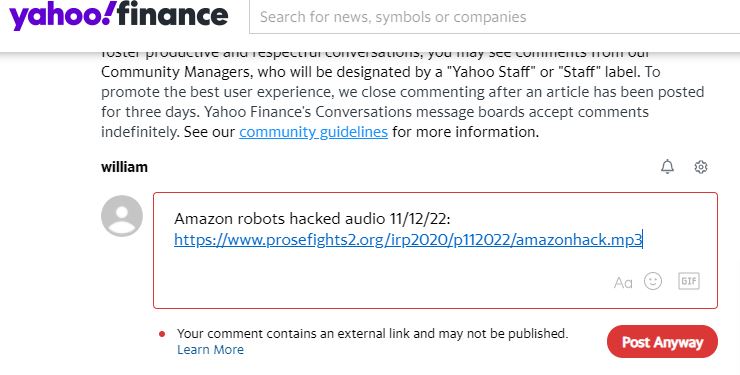Image resolution: width=740 pixels, height=375 pixels.
Task: Click the Post Anyway button
Action: [x=662, y=342]
